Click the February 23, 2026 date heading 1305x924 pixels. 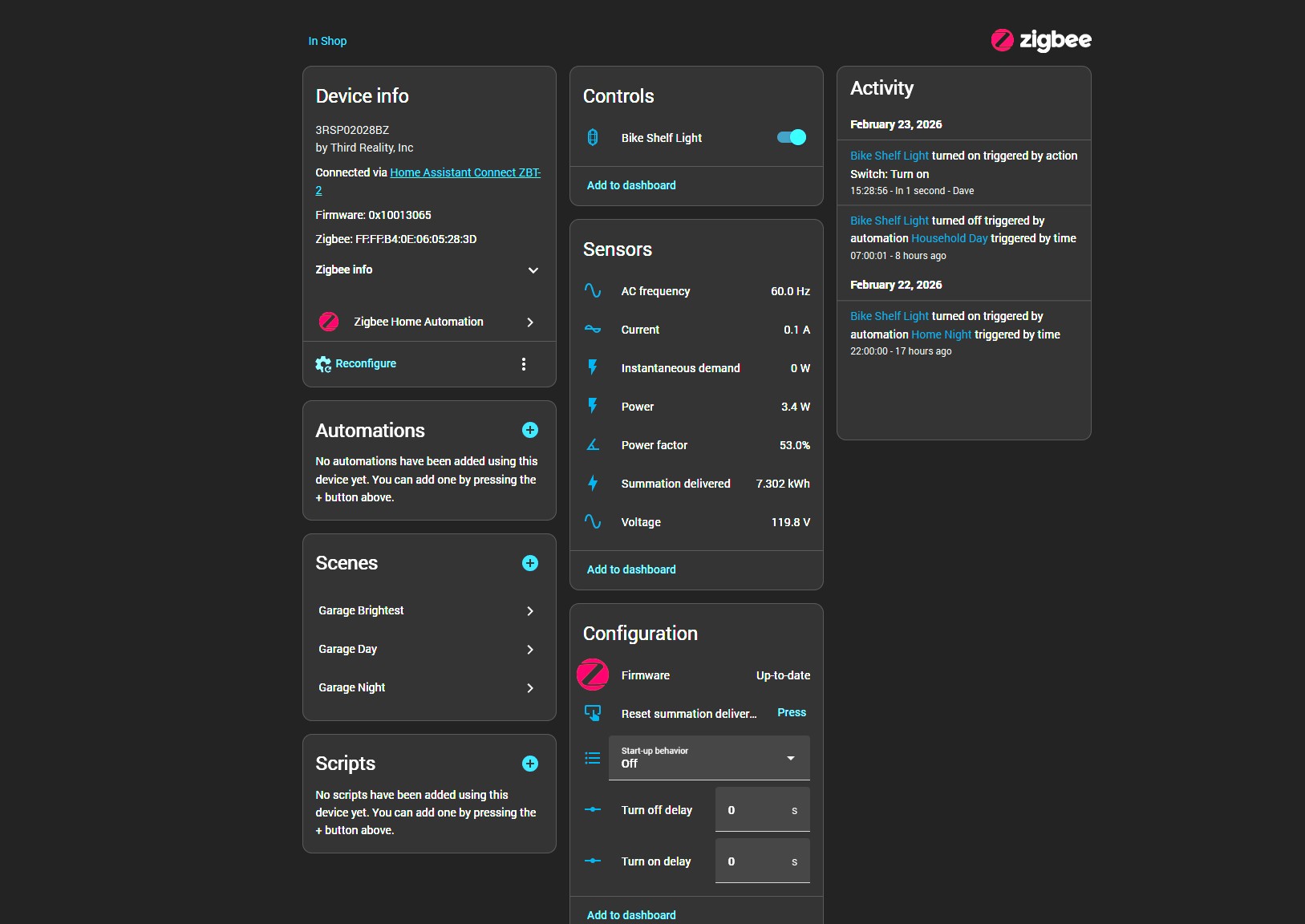pos(896,124)
